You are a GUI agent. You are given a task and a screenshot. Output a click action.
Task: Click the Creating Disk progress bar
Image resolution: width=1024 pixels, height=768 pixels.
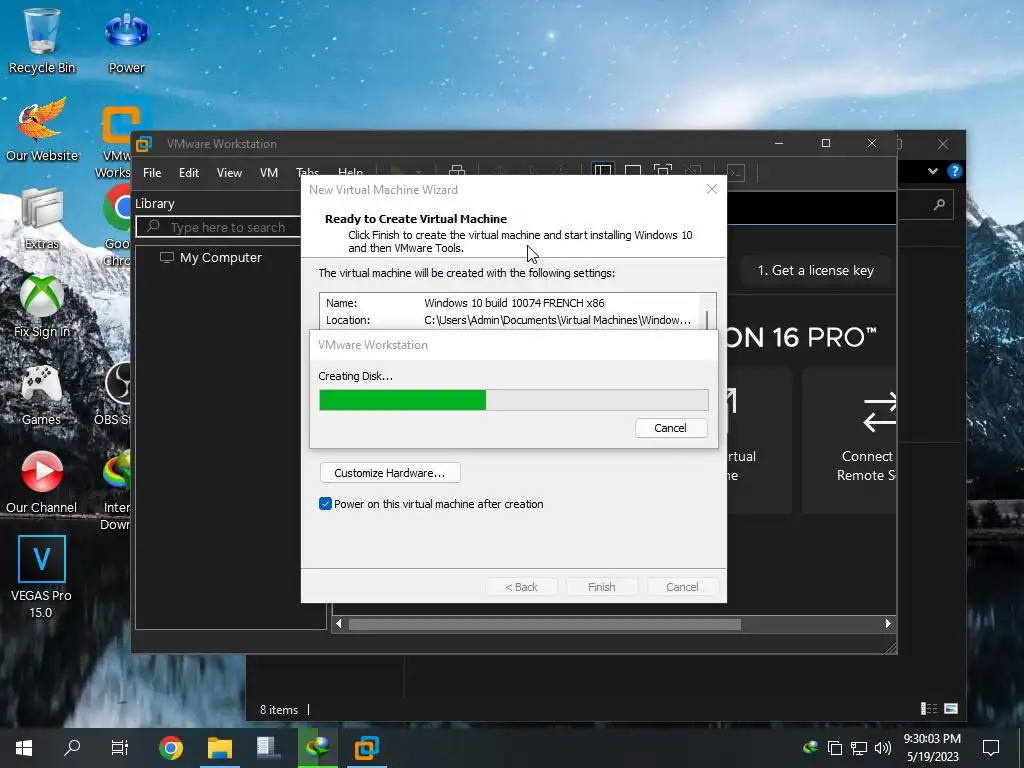(x=514, y=400)
